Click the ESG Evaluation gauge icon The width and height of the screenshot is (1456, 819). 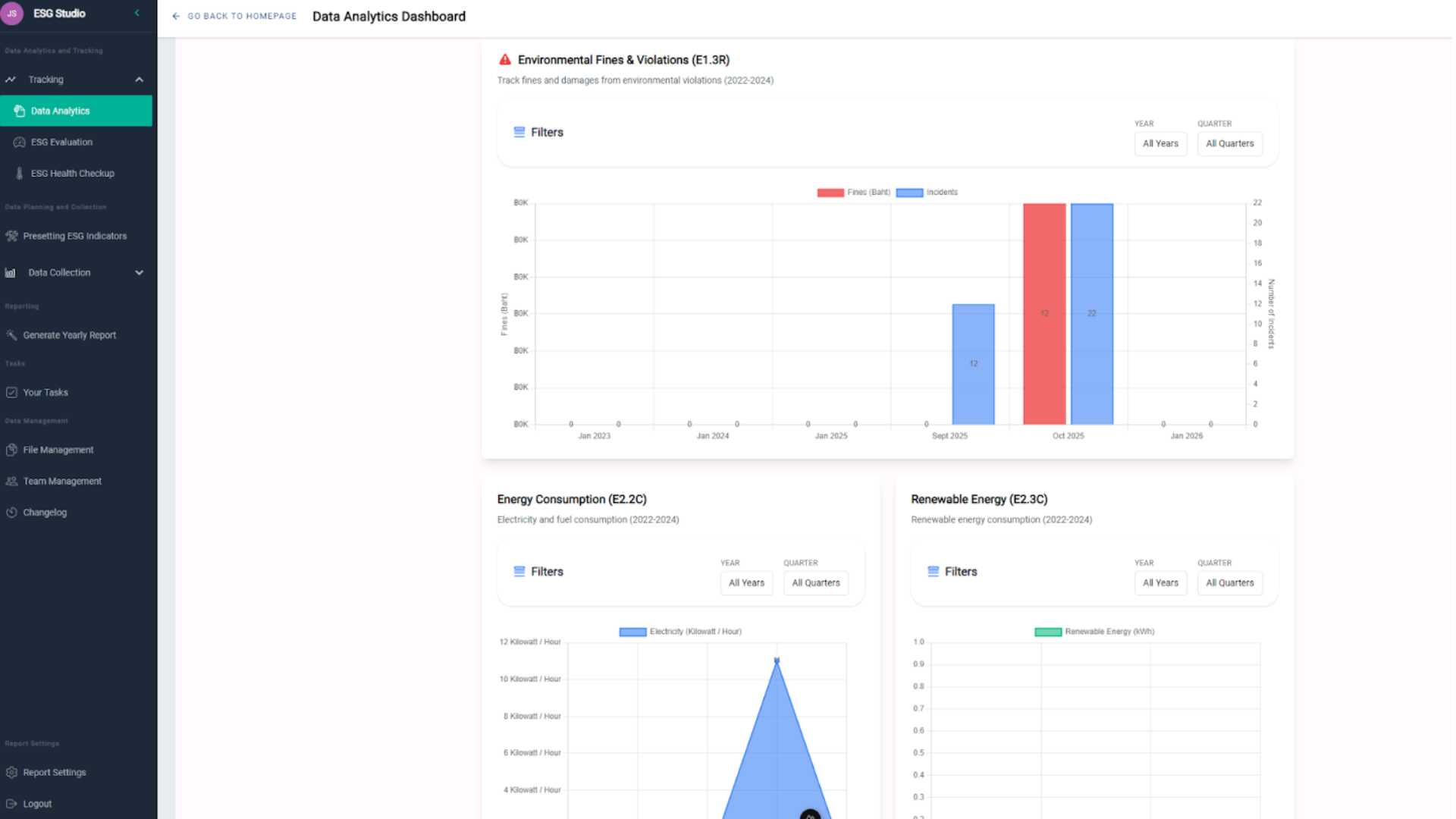(20, 142)
